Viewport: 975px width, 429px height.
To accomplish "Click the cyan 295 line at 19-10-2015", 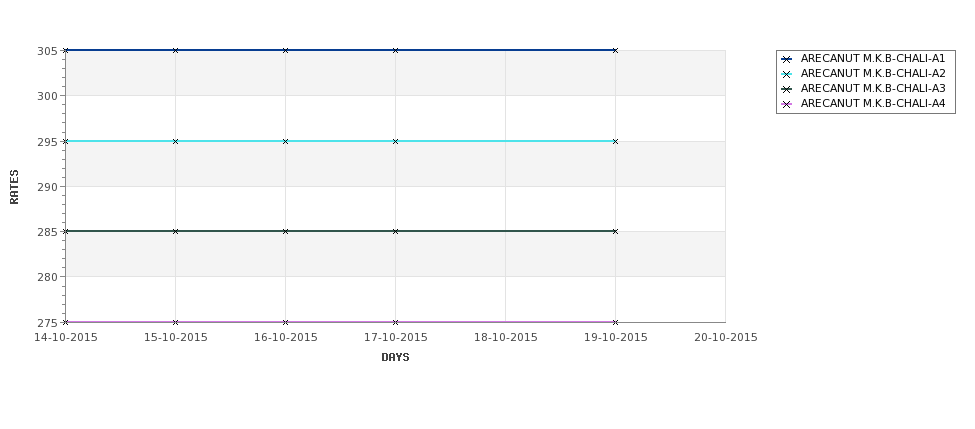I will (x=615, y=141).
